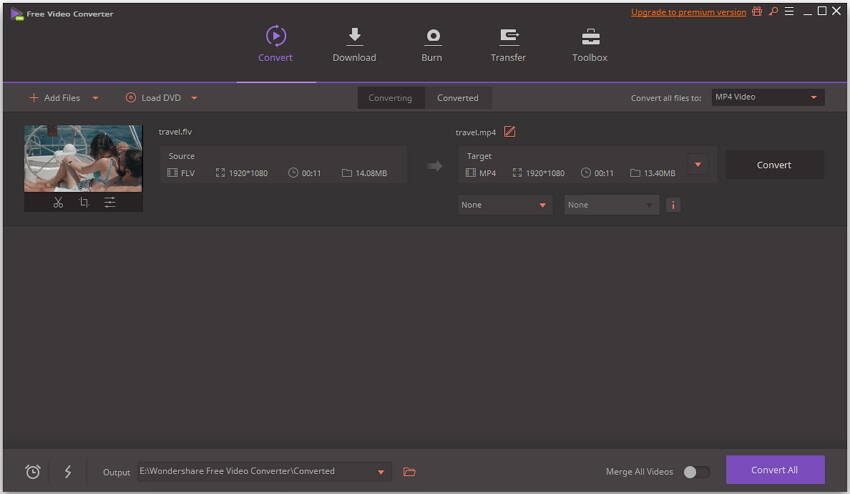Click Upgrade to premium version link
Screen dimensions: 850x494
pos(688,12)
